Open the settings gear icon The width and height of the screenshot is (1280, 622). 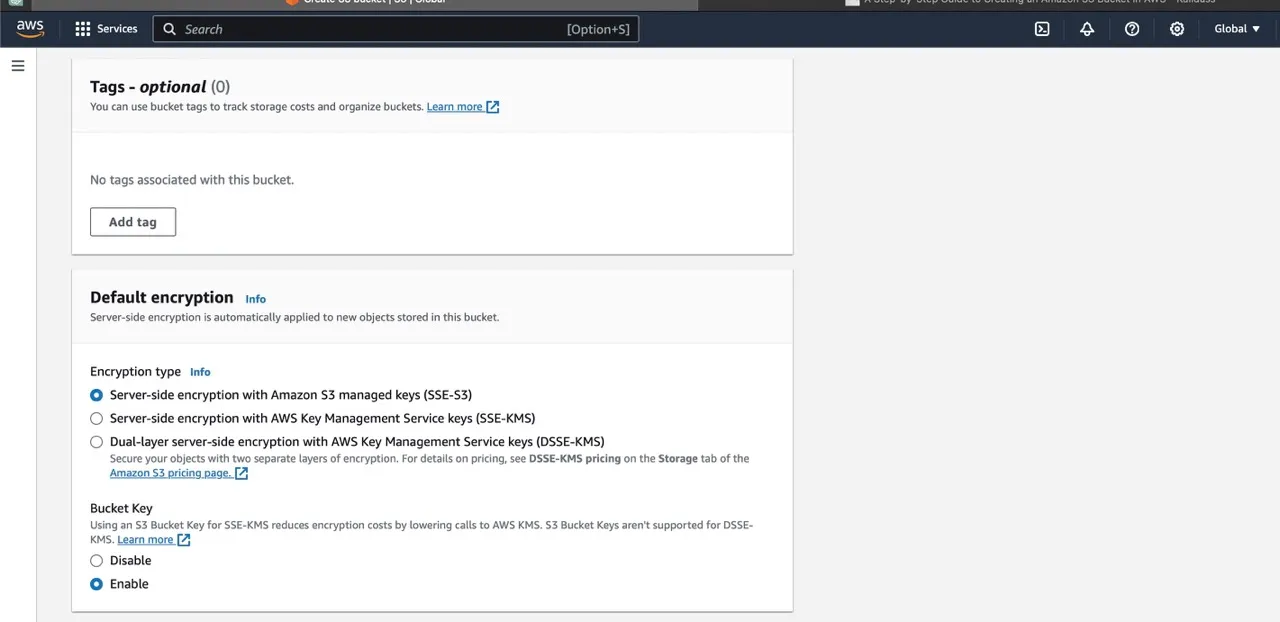(x=1177, y=29)
